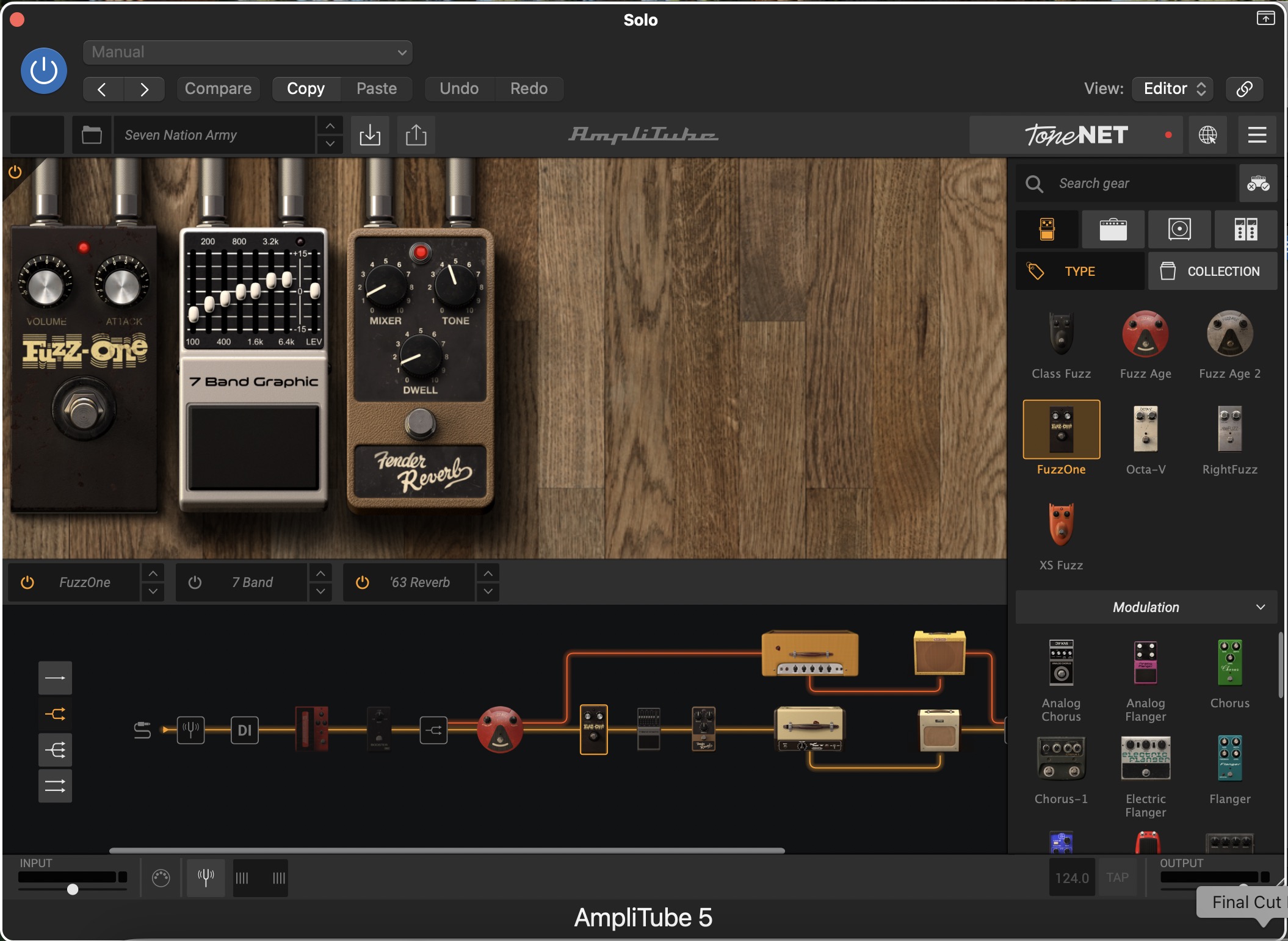Image resolution: width=1288 pixels, height=941 pixels.
Task: Select the Octa-V pedal
Action: (1145, 439)
